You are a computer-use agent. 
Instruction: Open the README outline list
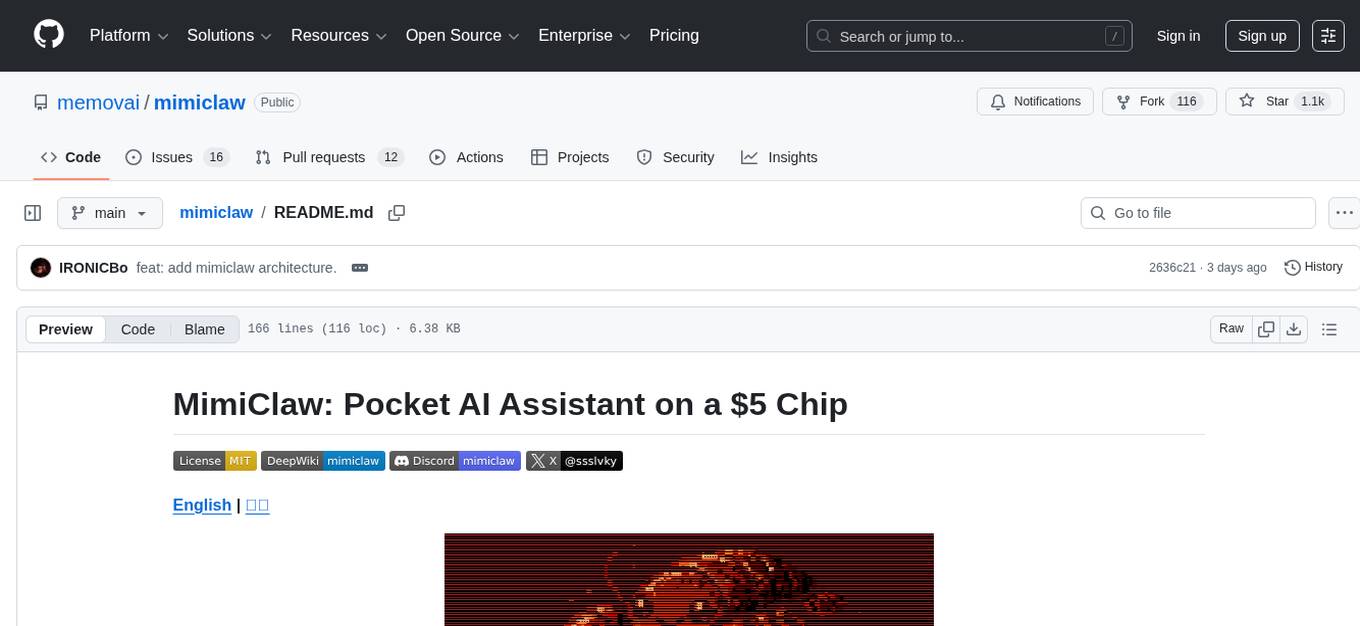tap(1330, 328)
